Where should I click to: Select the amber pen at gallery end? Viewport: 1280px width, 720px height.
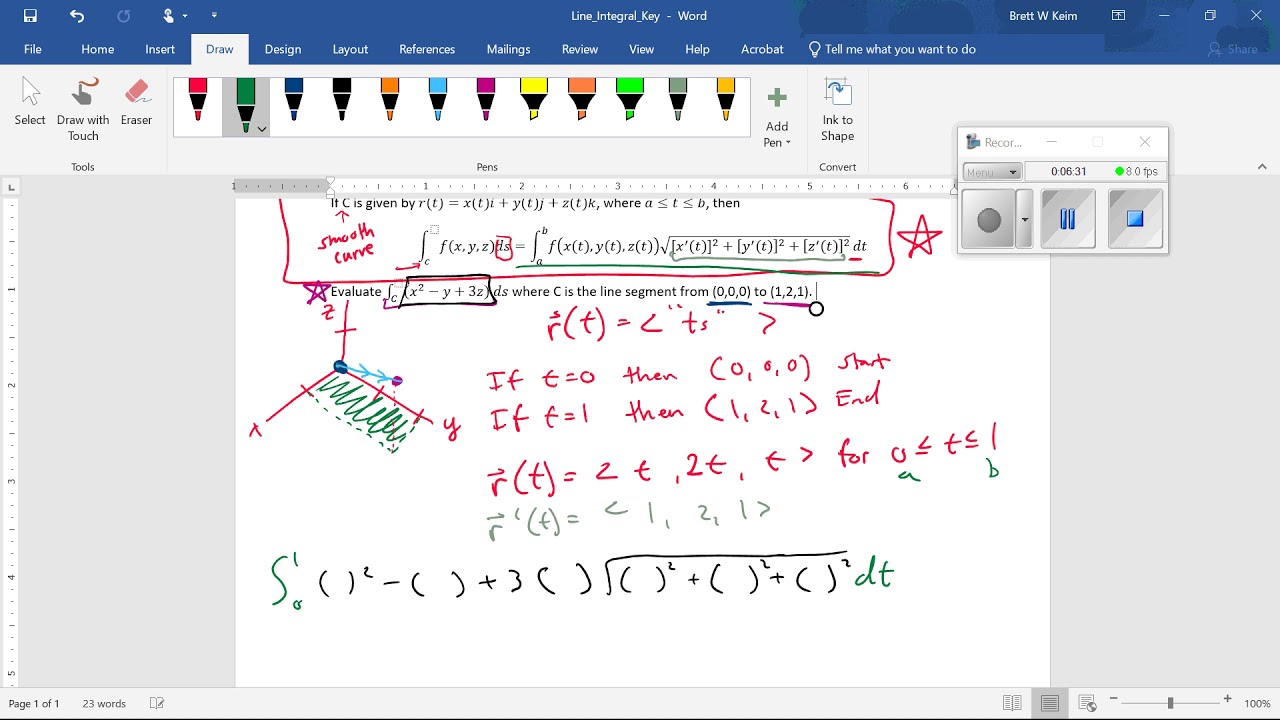pos(726,100)
